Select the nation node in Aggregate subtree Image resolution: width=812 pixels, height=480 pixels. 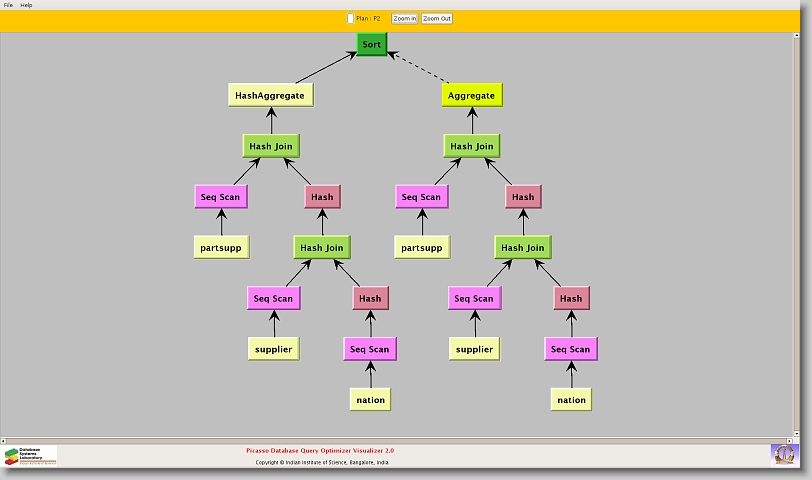pyautogui.click(x=571, y=399)
